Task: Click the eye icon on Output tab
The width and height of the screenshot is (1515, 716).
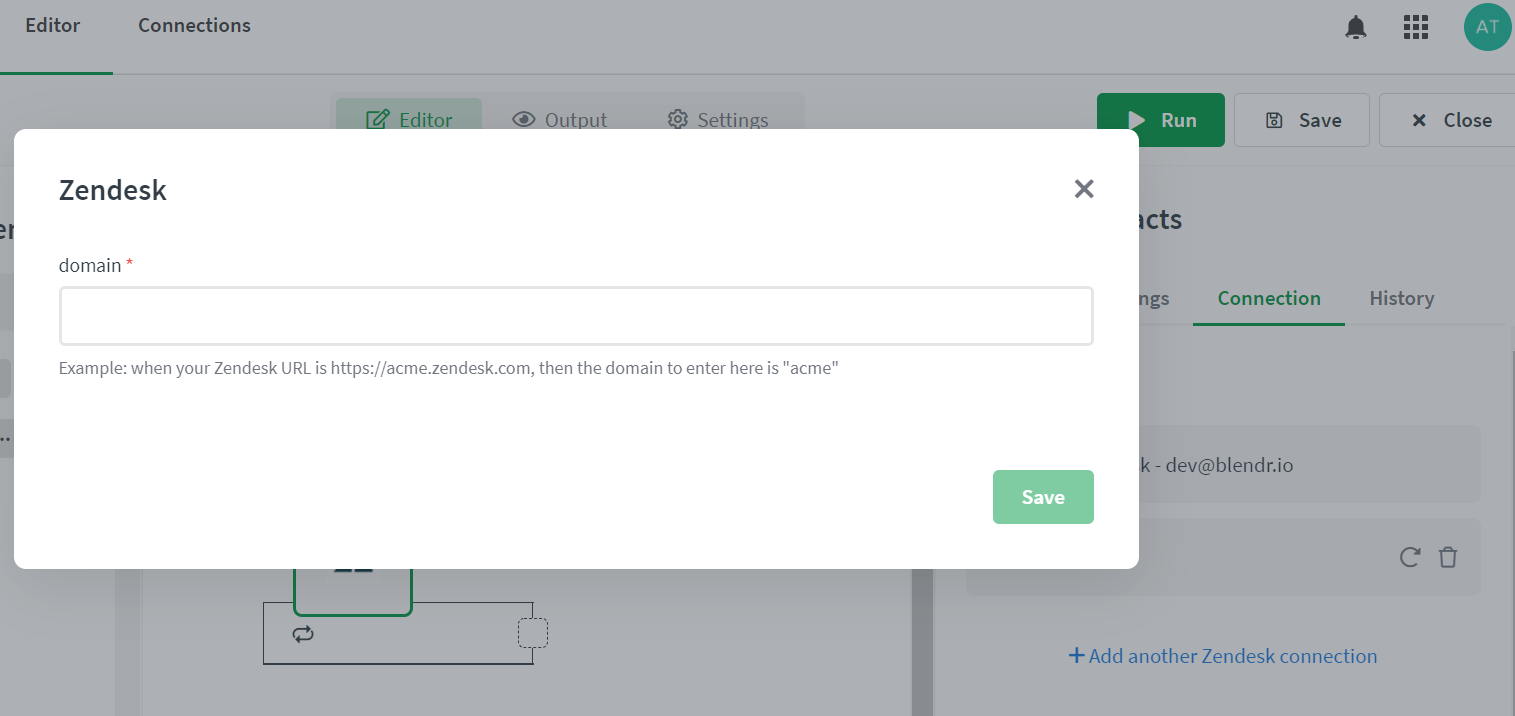Action: (524, 120)
